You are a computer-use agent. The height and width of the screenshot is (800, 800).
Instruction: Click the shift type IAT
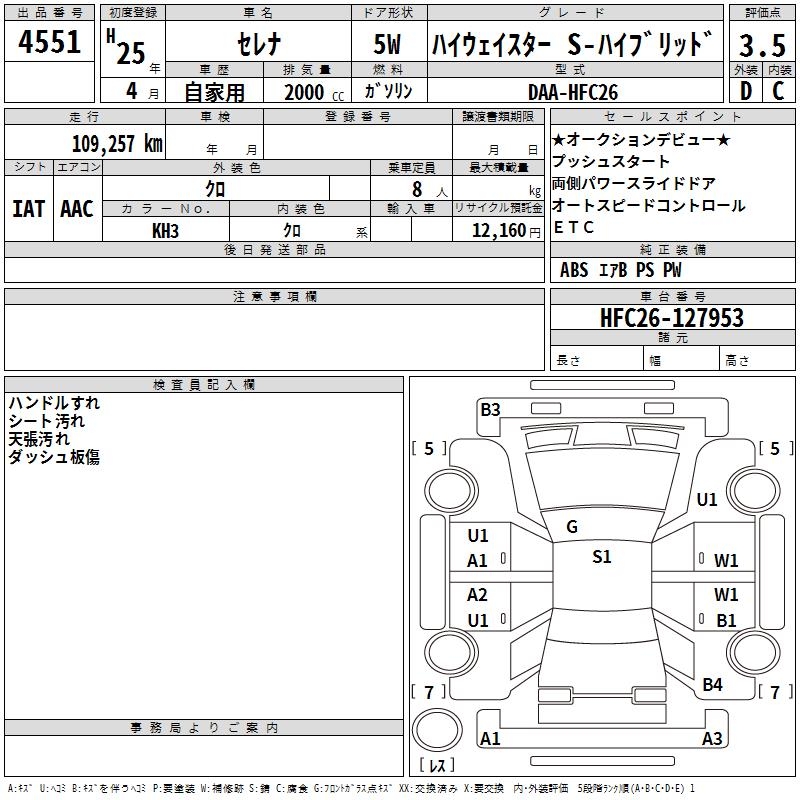click(x=29, y=209)
